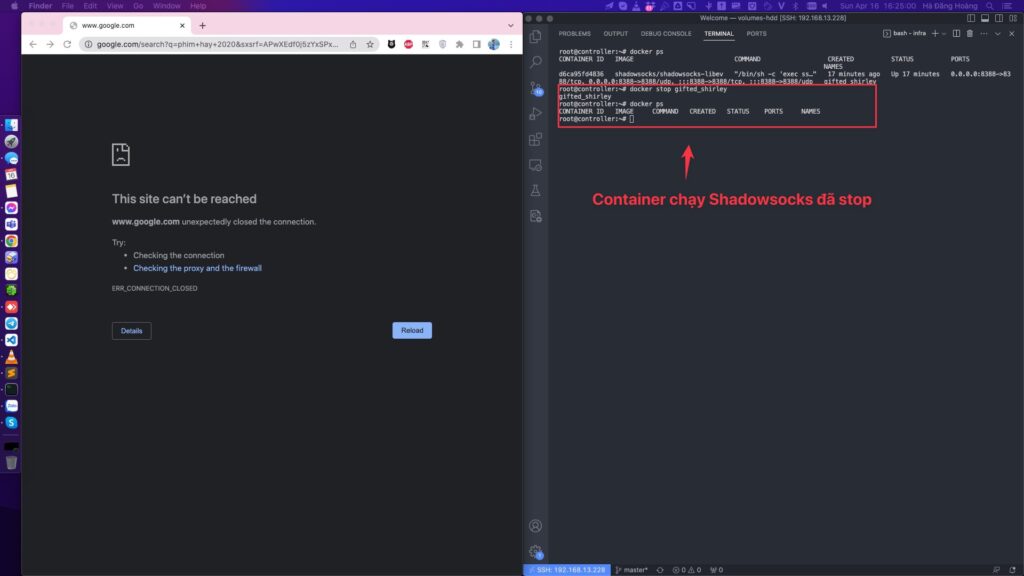Open Chrome three-dot menu
1024x576 pixels.
(511, 44)
